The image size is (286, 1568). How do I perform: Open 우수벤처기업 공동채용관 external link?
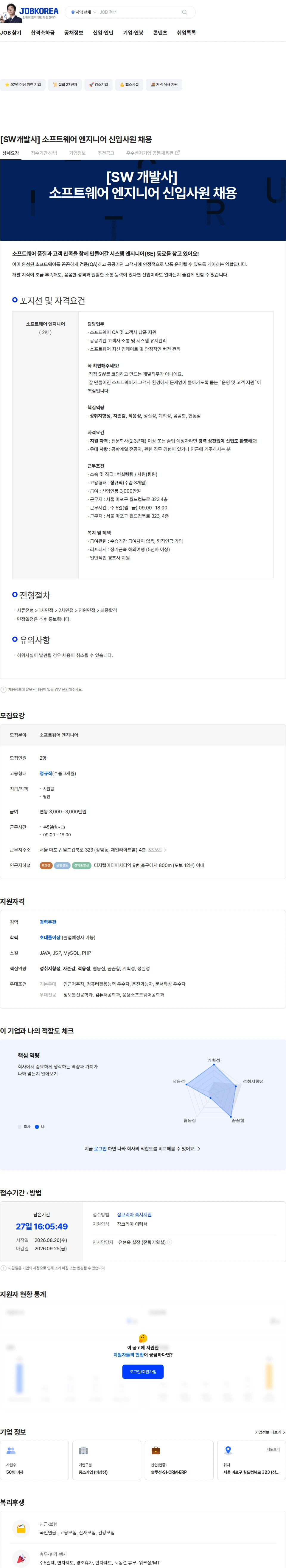153,153
